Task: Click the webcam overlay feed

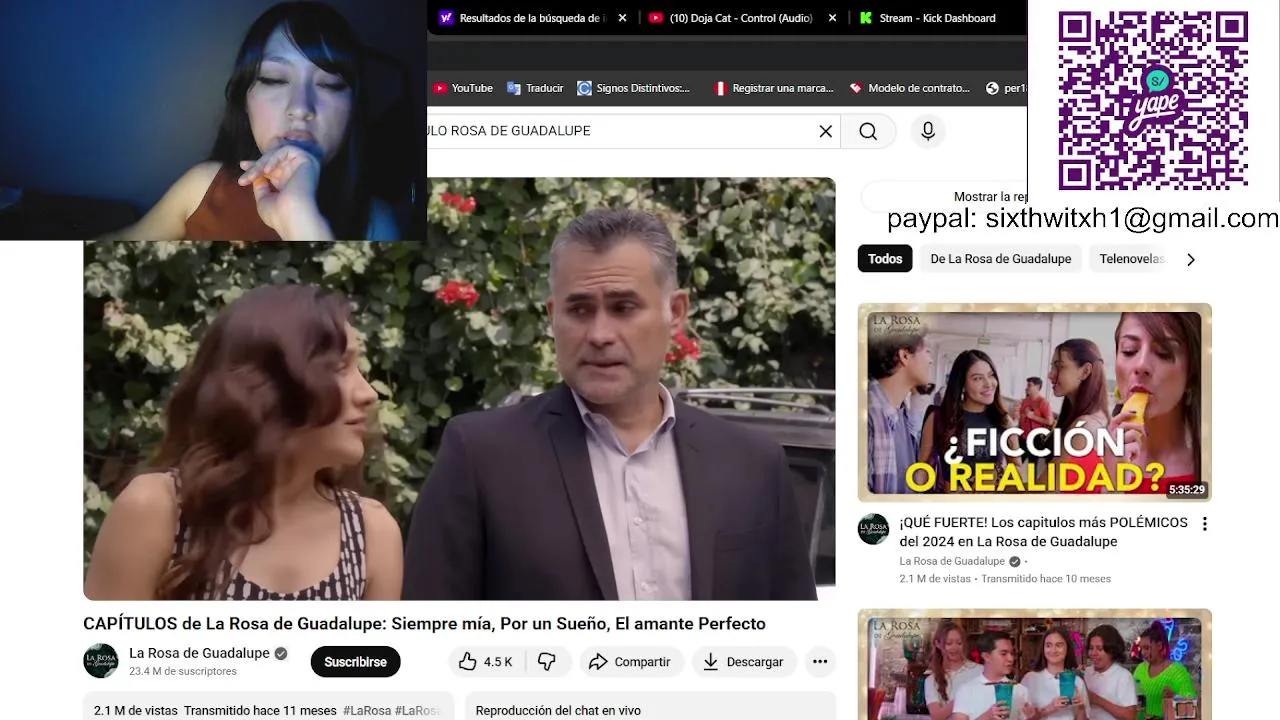Action: pyautogui.click(x=213, y=120)
